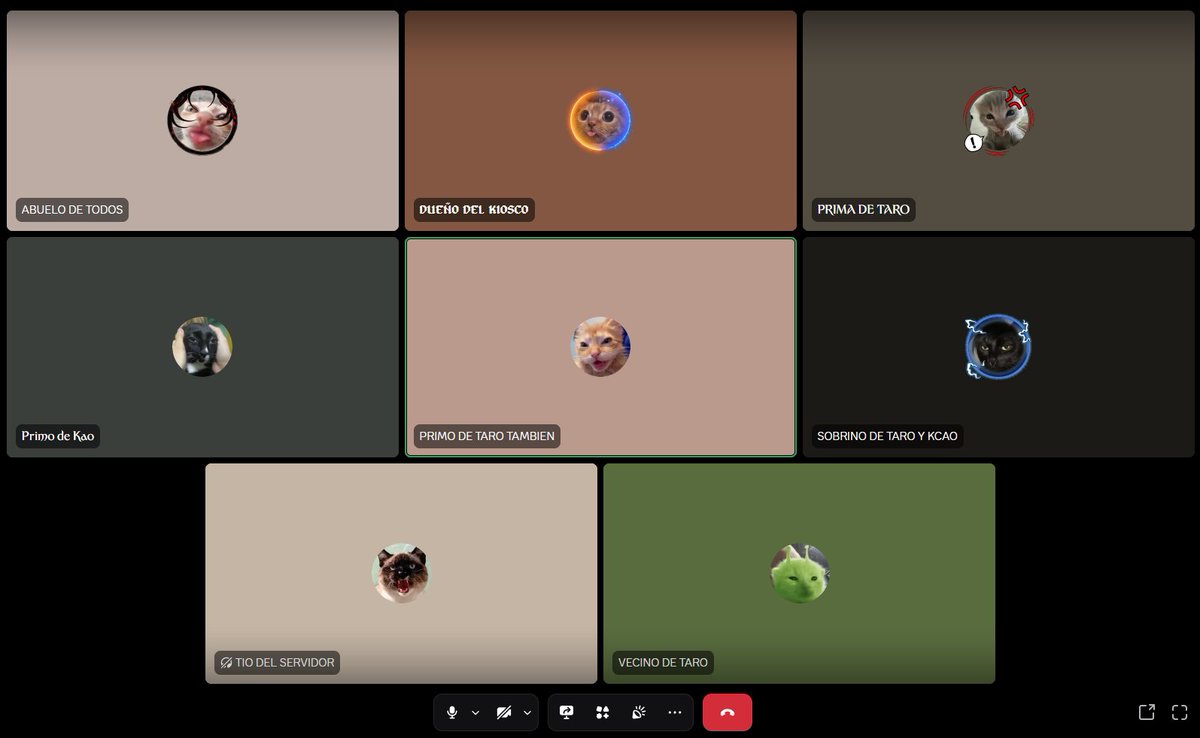Image resolution: width=1200 pixels, height=738 pixels.
Task: Click the SOBRINO DE TARO Y KCAO label
Action: tap(887, 436)
